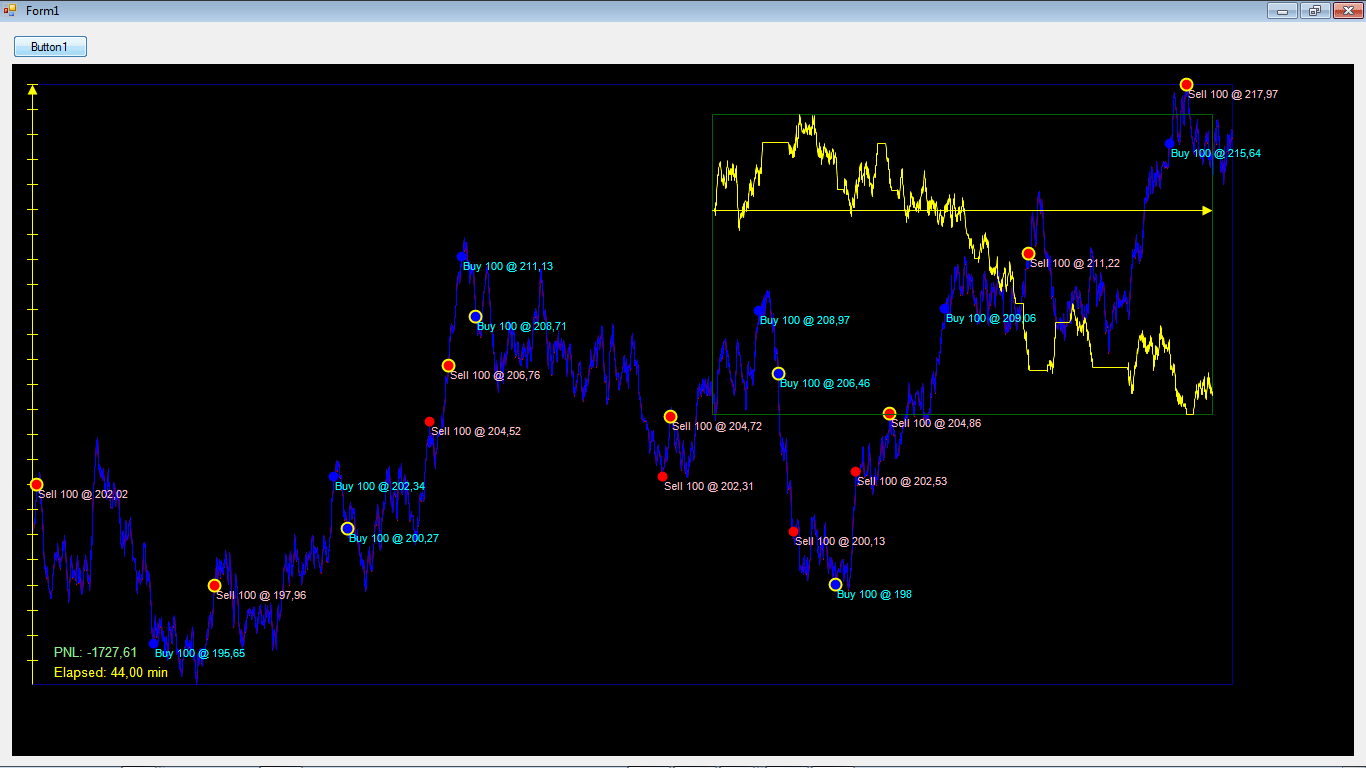The width and height of the screenshot is (1366, 768).
Task: Click the Buy 100 @ 202,34 marker
Action: click(x=334, y=477)
